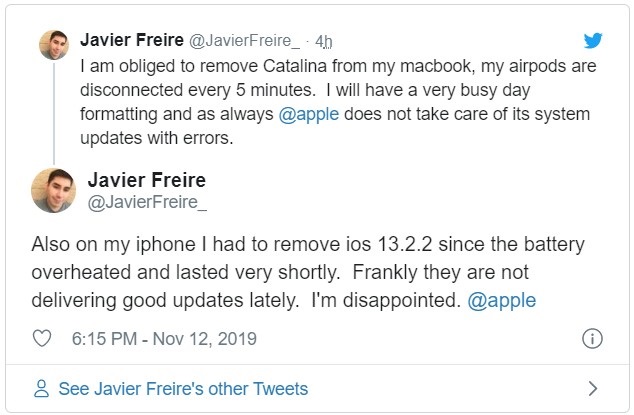Screen dimensions: 634x415
Task: Click the Twitter bird logo
Action: click(x=592, y=40)
